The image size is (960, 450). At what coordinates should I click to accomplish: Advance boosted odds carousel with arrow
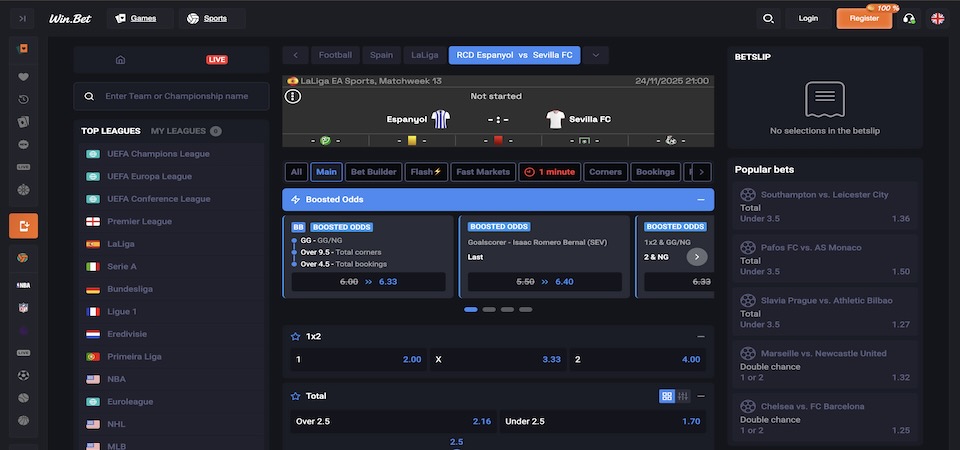click(697, 257)
